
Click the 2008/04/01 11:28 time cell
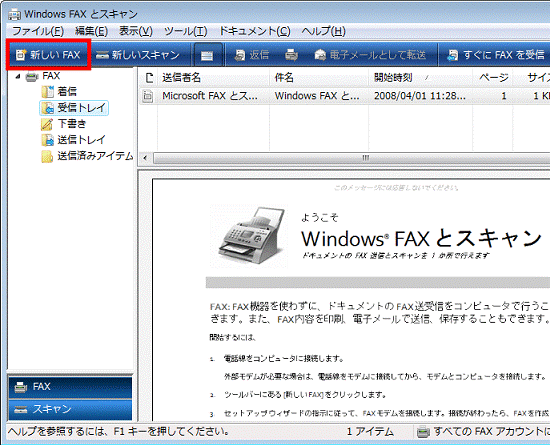420,96
